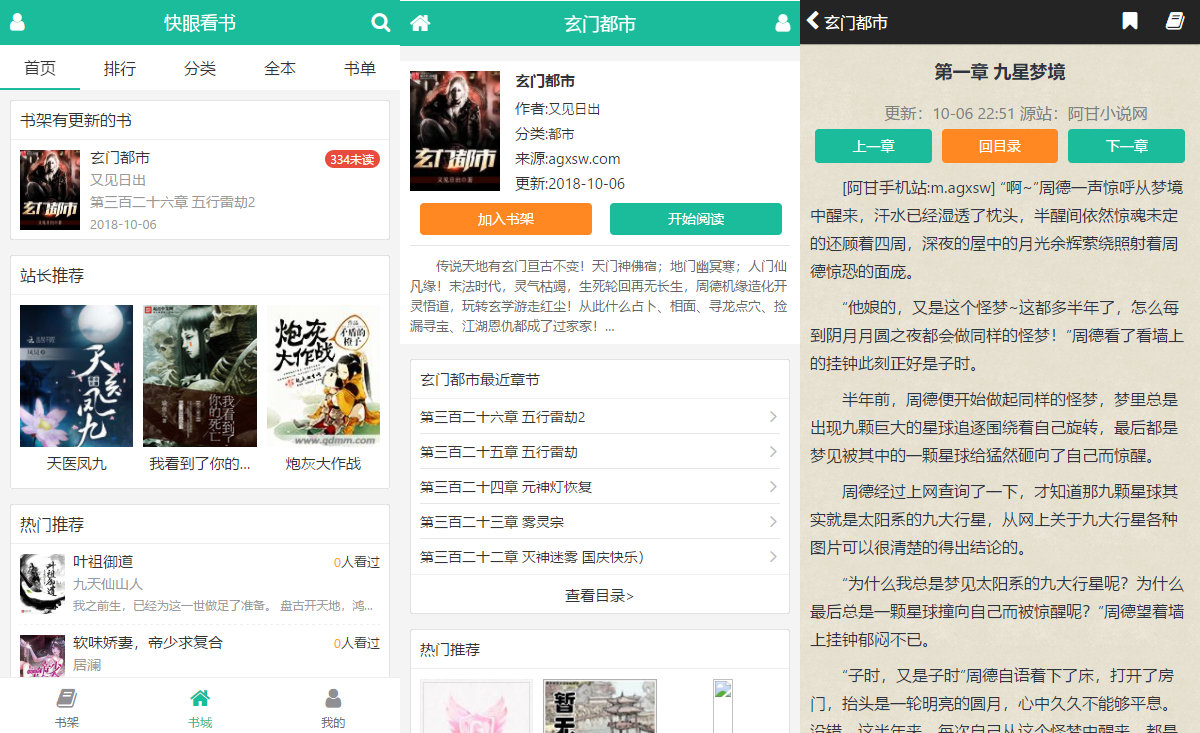1200x733 pixels.
Task: Switch to the 书单 tab
Action: click(360, 68)
